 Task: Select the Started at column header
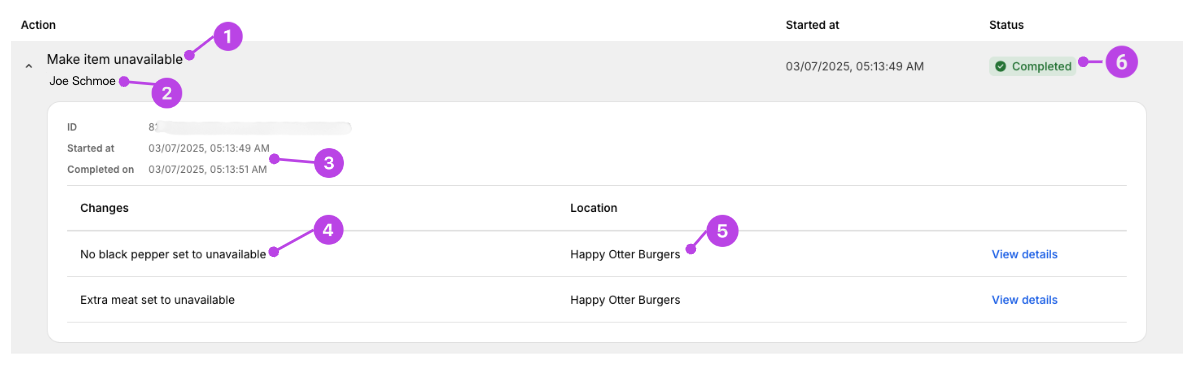pyautogui.click(x=812, y=25)
